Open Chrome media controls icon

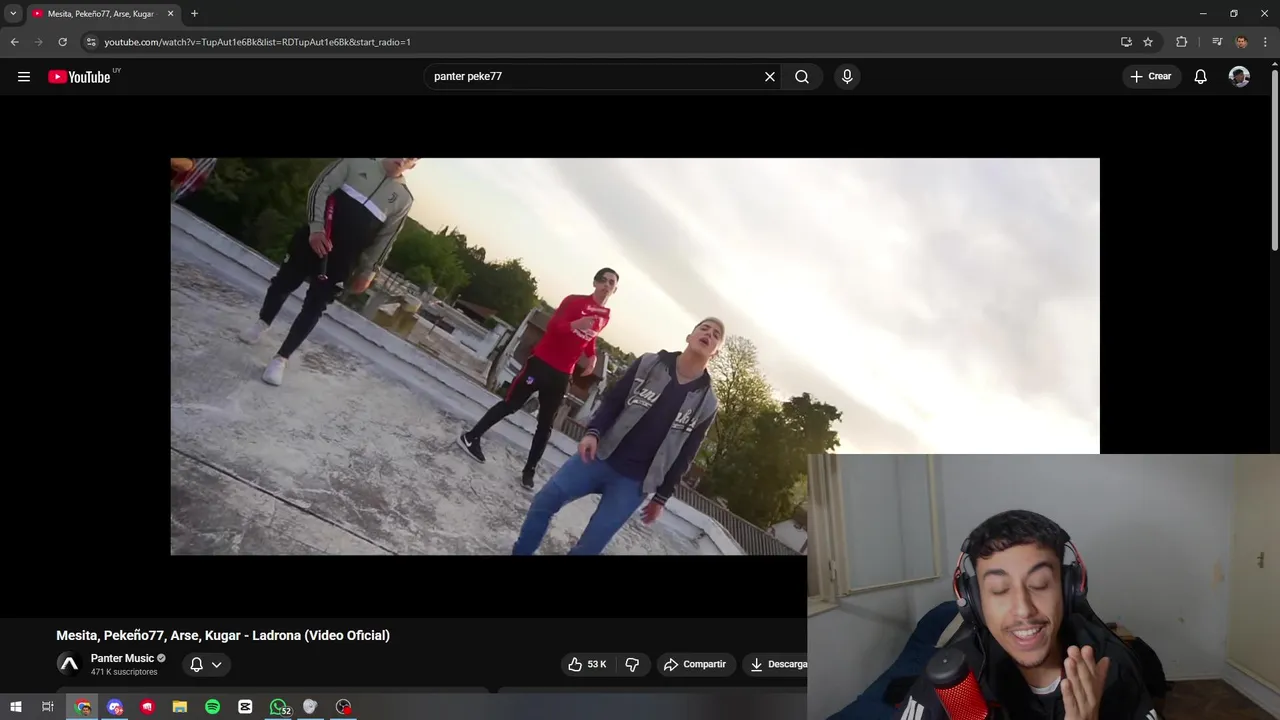click(x=1217, y=42)
